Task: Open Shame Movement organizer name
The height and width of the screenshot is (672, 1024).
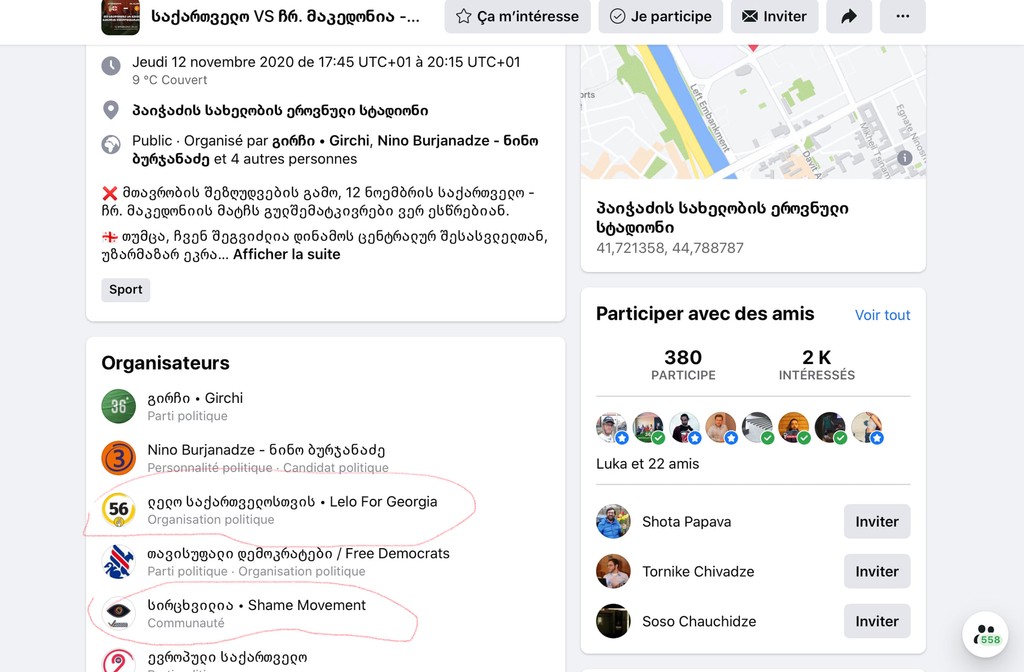Action: [x=256, y=605]
